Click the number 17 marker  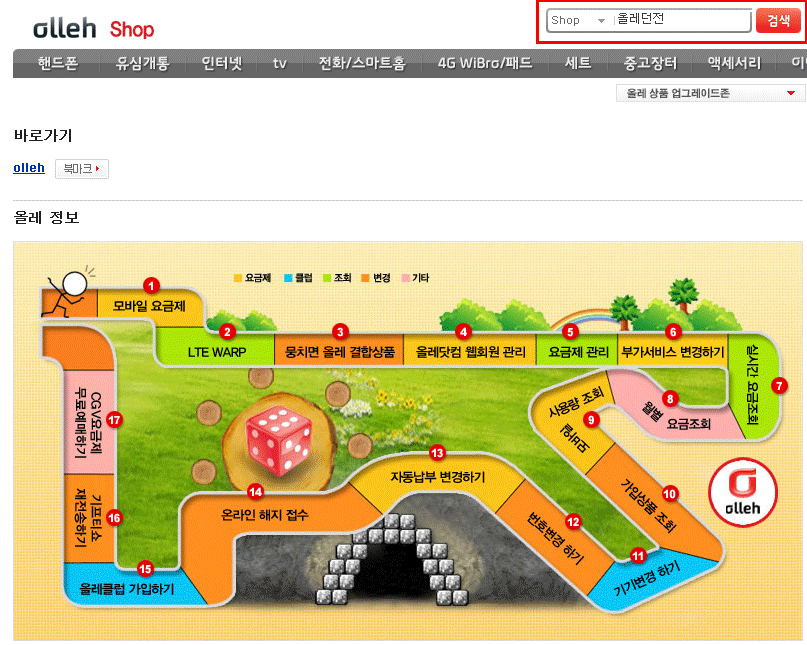114,420
